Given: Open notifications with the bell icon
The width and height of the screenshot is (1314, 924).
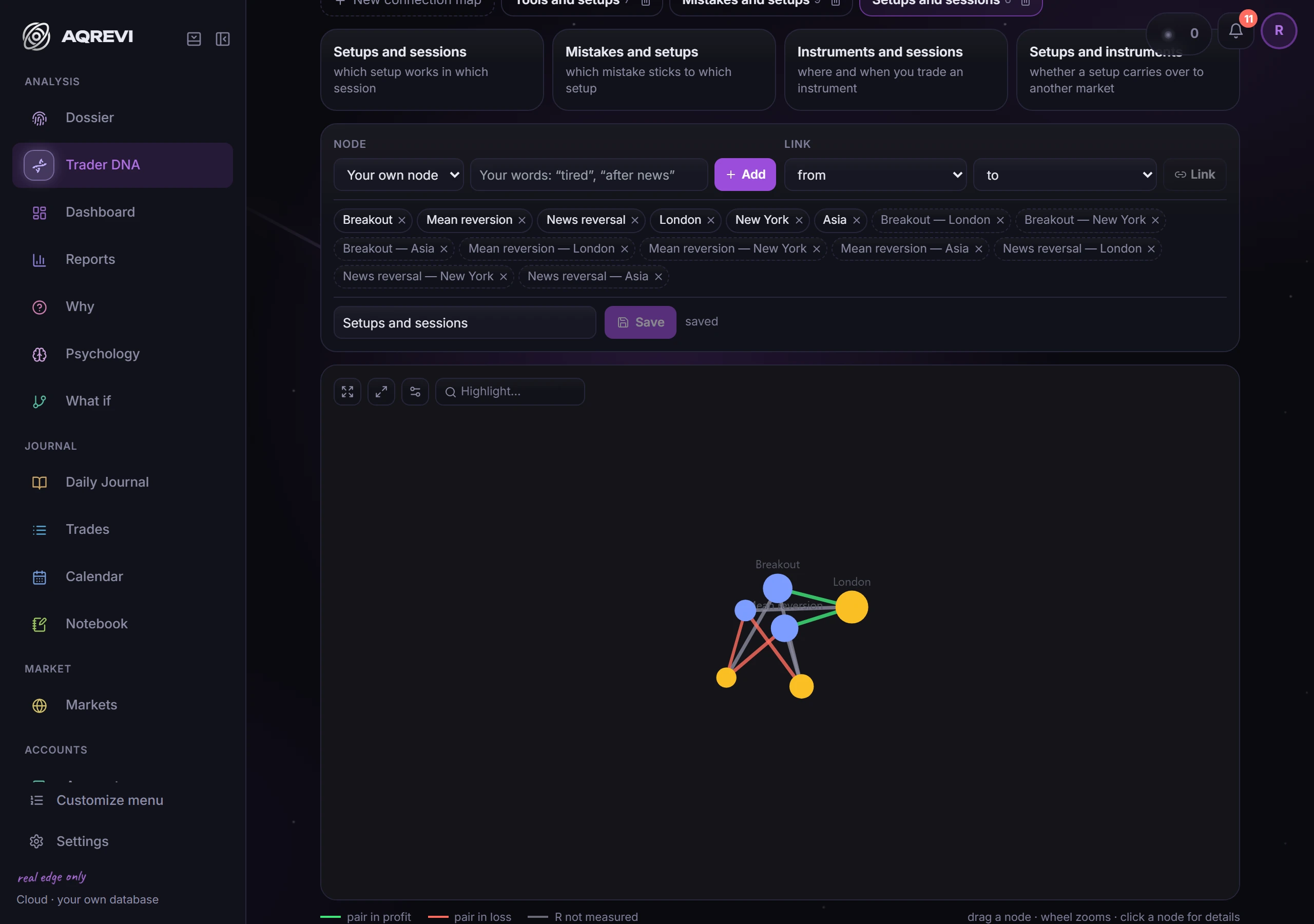Looking at the screenshot, I should pyautogui.click(x=1235, y=31).
